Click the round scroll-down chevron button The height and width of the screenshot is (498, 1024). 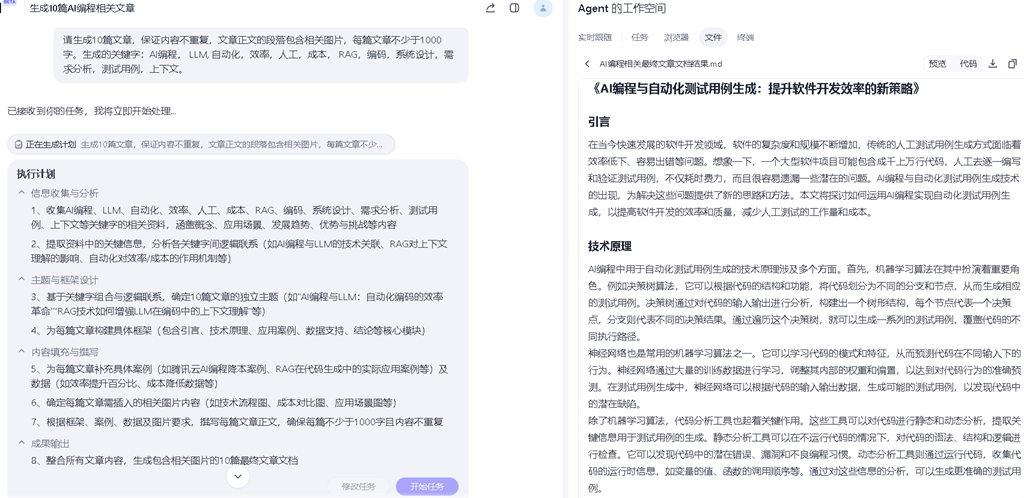coord(238,476)
